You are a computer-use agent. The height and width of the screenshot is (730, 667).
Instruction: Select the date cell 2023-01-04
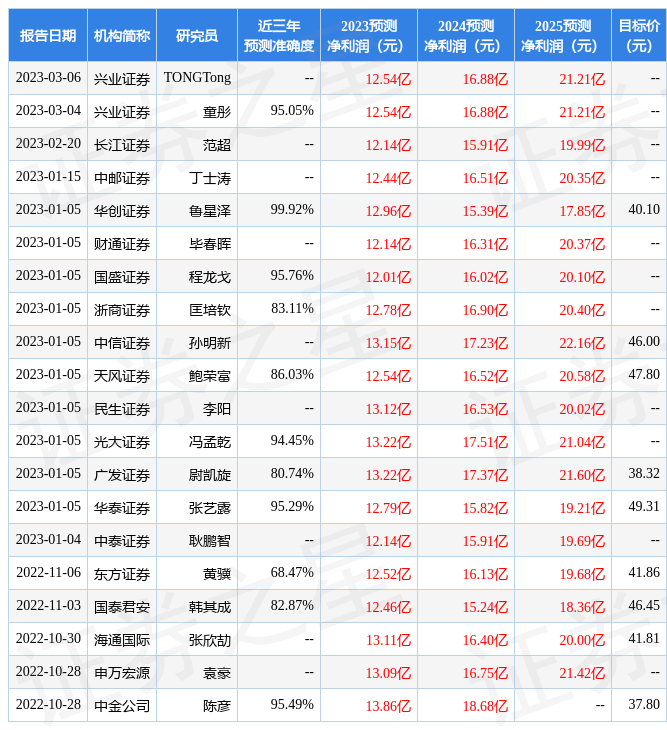point(48,540)
